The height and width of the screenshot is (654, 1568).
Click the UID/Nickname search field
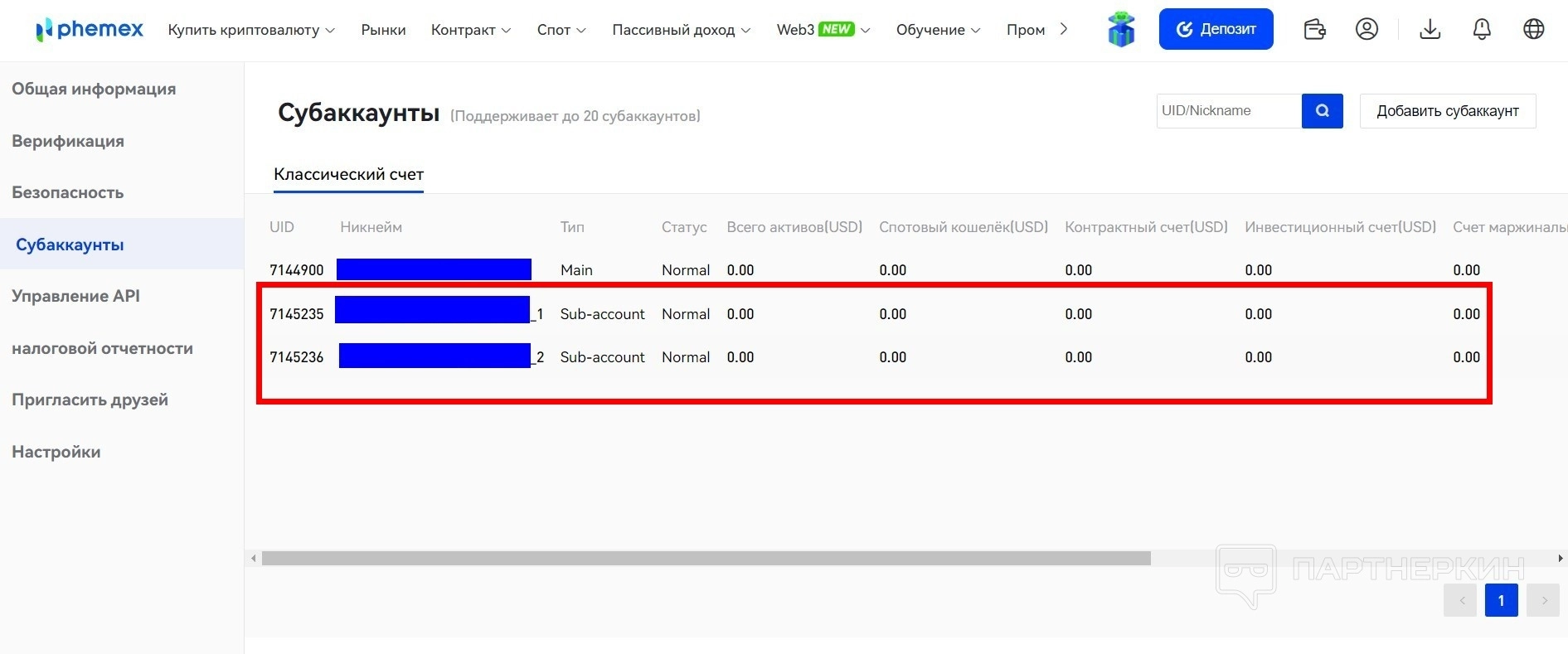1228,111
